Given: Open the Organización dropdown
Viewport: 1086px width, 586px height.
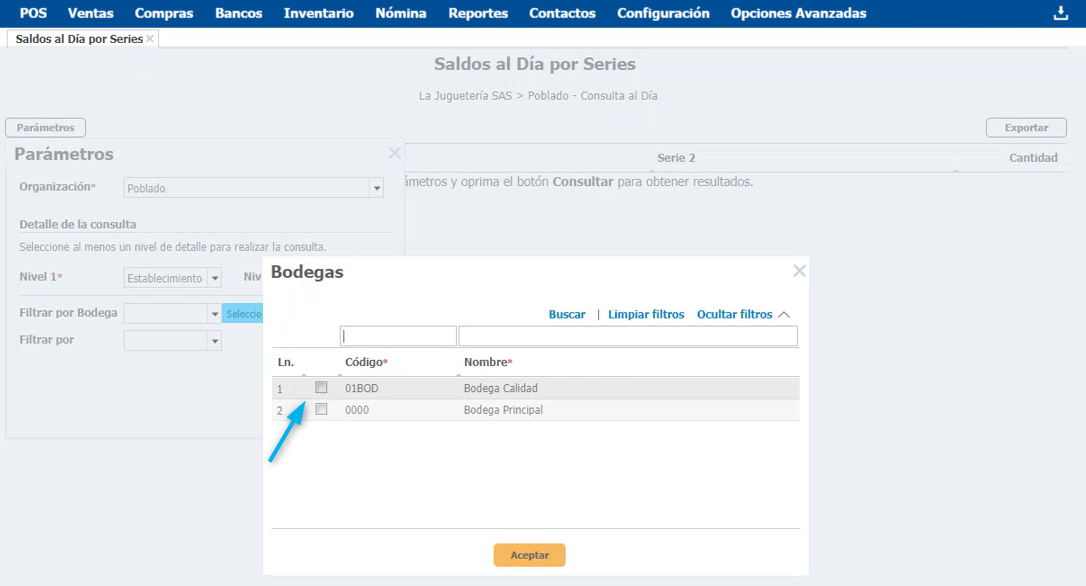Looking at the screenshot, I should click(x=376, y=188).
